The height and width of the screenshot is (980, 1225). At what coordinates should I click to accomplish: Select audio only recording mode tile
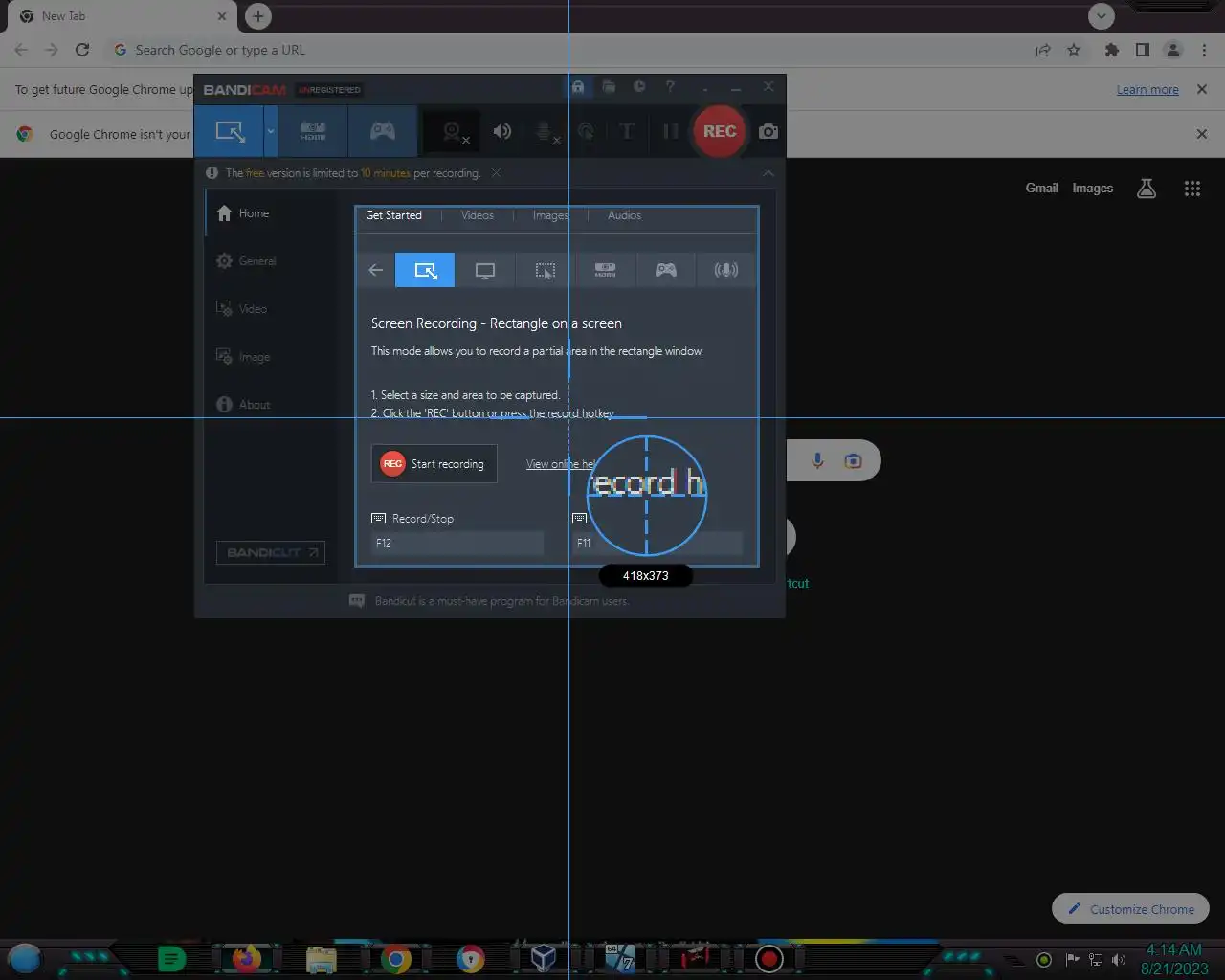pyautogui.click(x=725, y=270)
